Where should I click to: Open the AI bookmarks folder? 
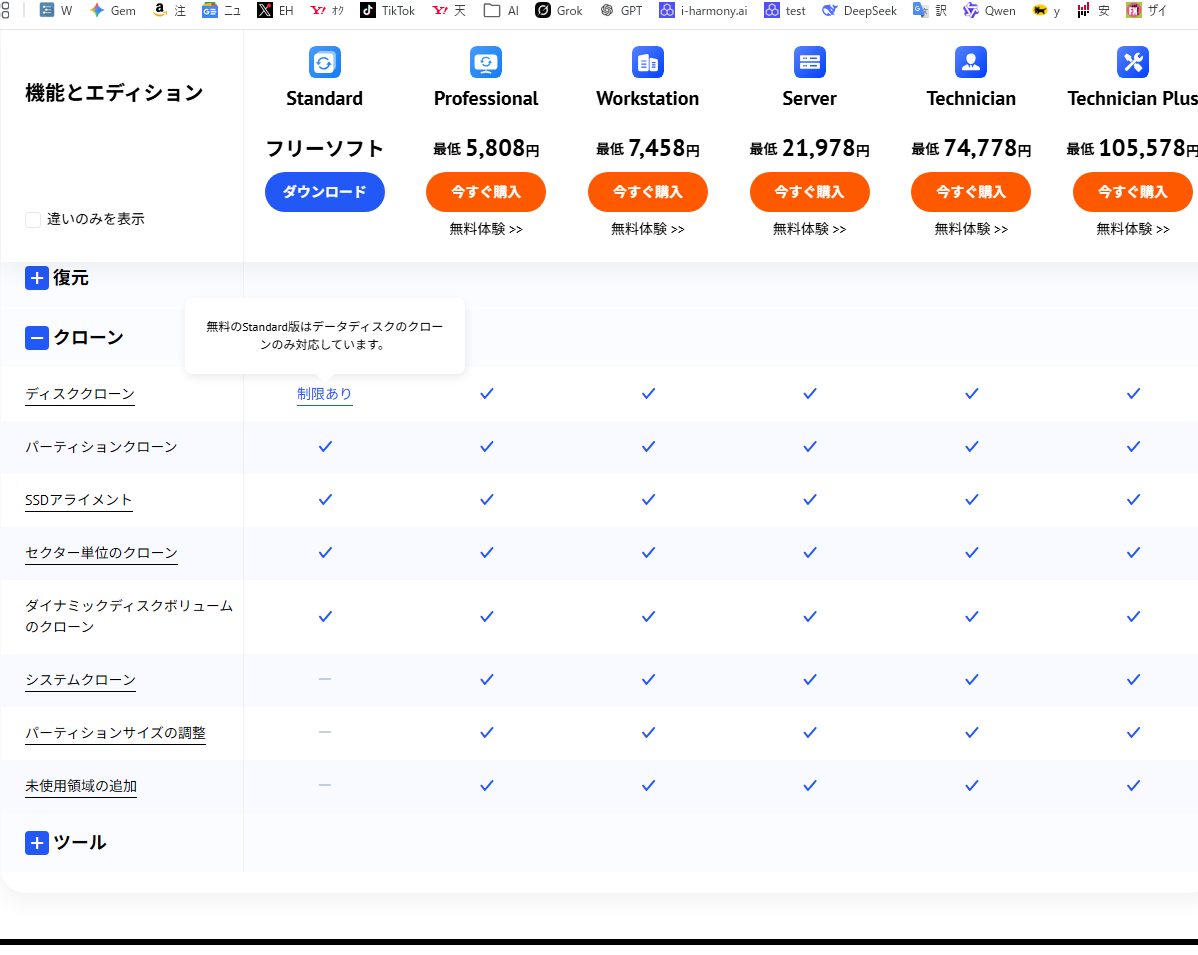coord(501,11)
